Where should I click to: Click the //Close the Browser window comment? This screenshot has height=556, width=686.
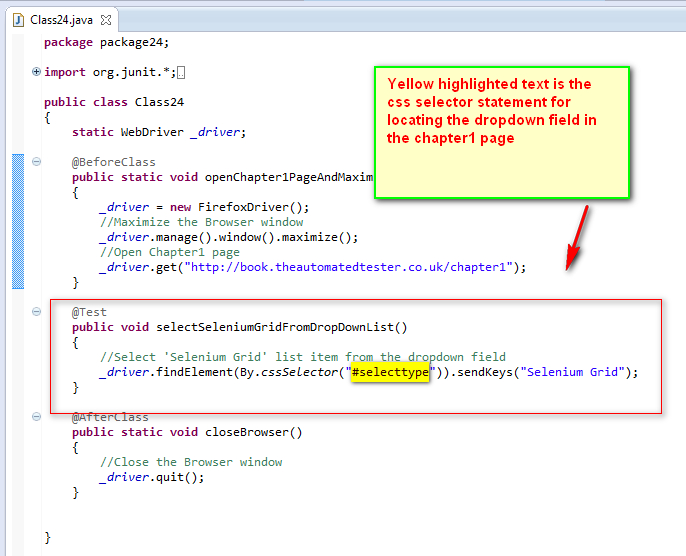point(191,462)
